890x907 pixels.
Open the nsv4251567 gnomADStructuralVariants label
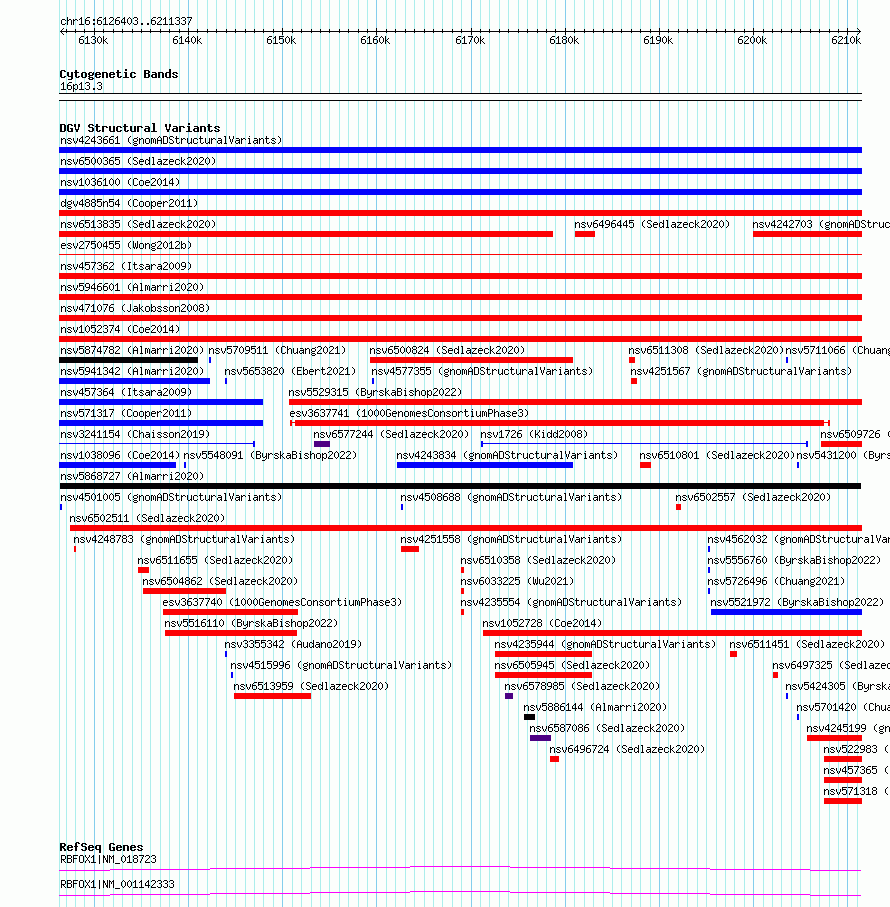pos(741,371)
